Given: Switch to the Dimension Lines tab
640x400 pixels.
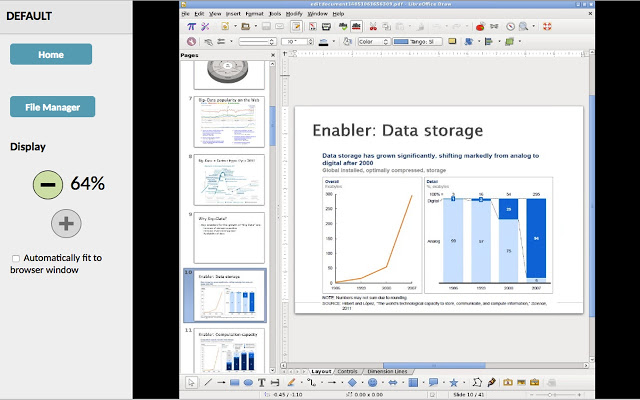Looking at the screenshot, I should [387, 371].
